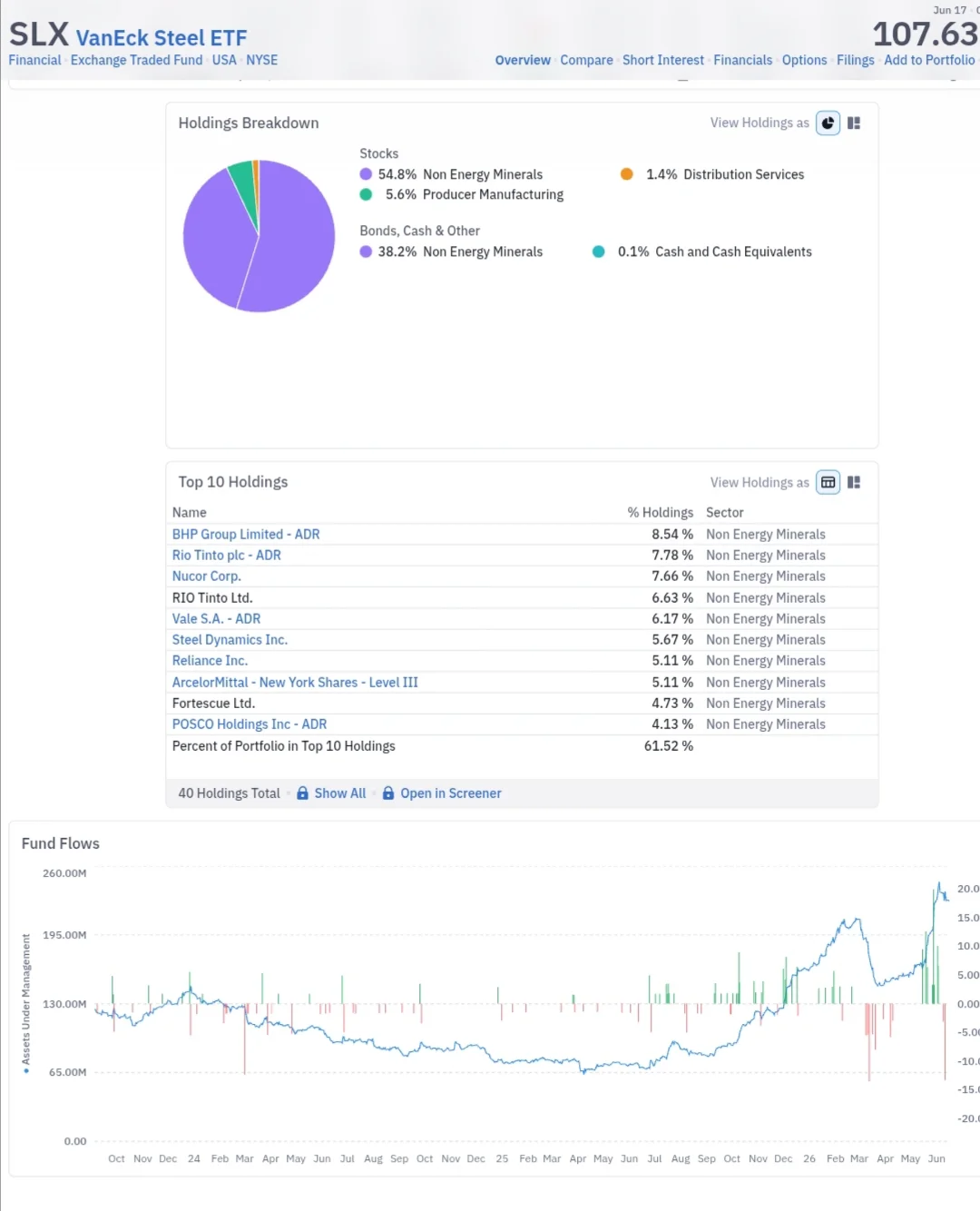
Task: Open Nucor Corp. holding
Action: point(207,576)
